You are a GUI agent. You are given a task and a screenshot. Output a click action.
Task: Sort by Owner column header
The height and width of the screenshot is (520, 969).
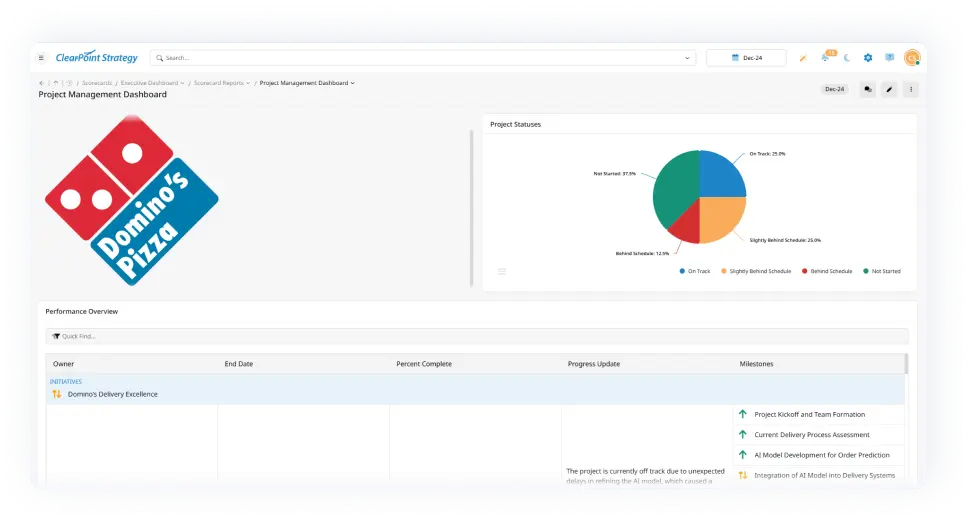63,364
